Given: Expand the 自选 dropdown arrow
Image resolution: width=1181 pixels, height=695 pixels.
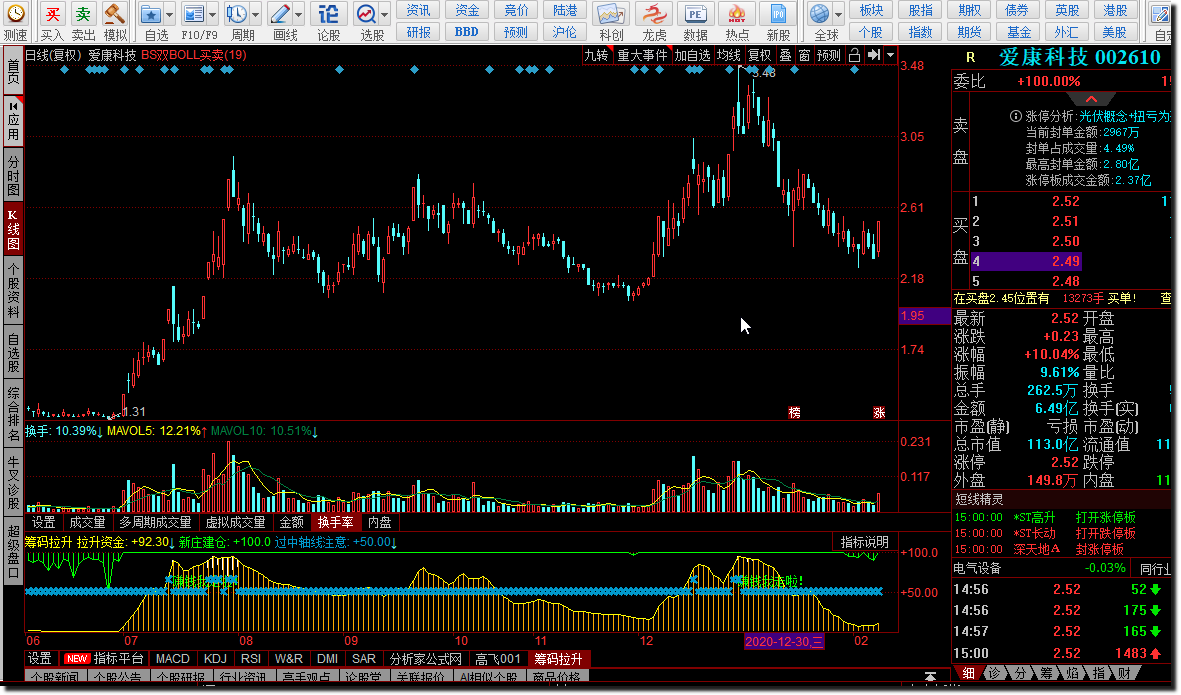Looking at the screenshot, I should [169, 14].
